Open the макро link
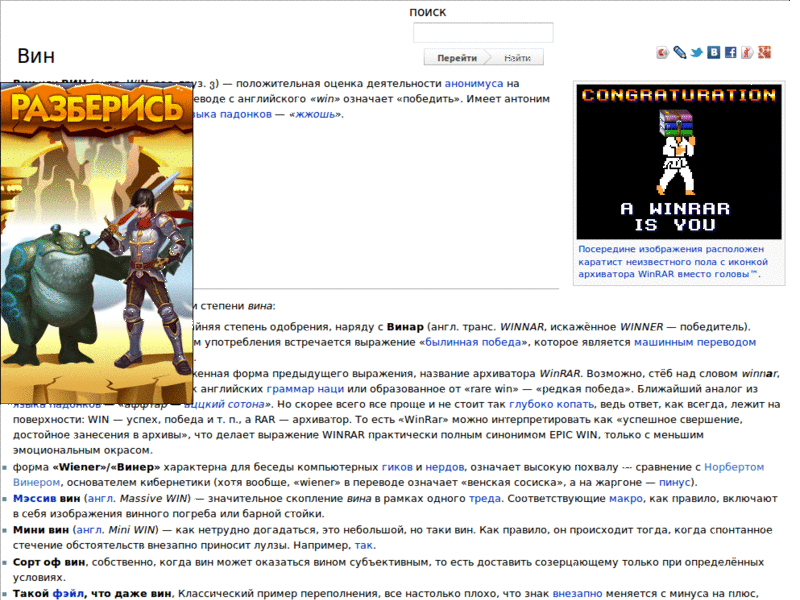 click(x=626, y=498)
